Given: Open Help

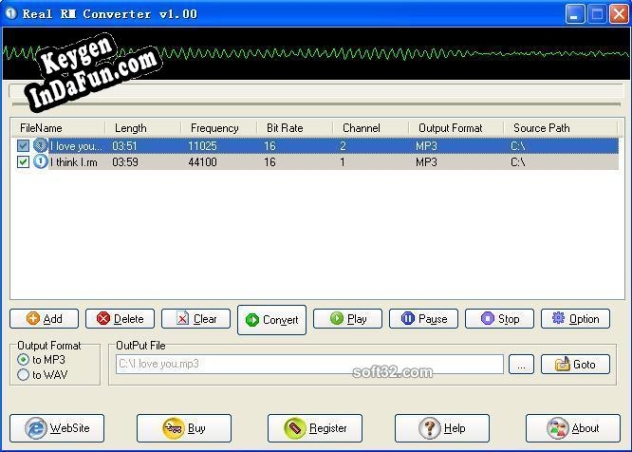Looking at the screenshot, I should [442, 428].
